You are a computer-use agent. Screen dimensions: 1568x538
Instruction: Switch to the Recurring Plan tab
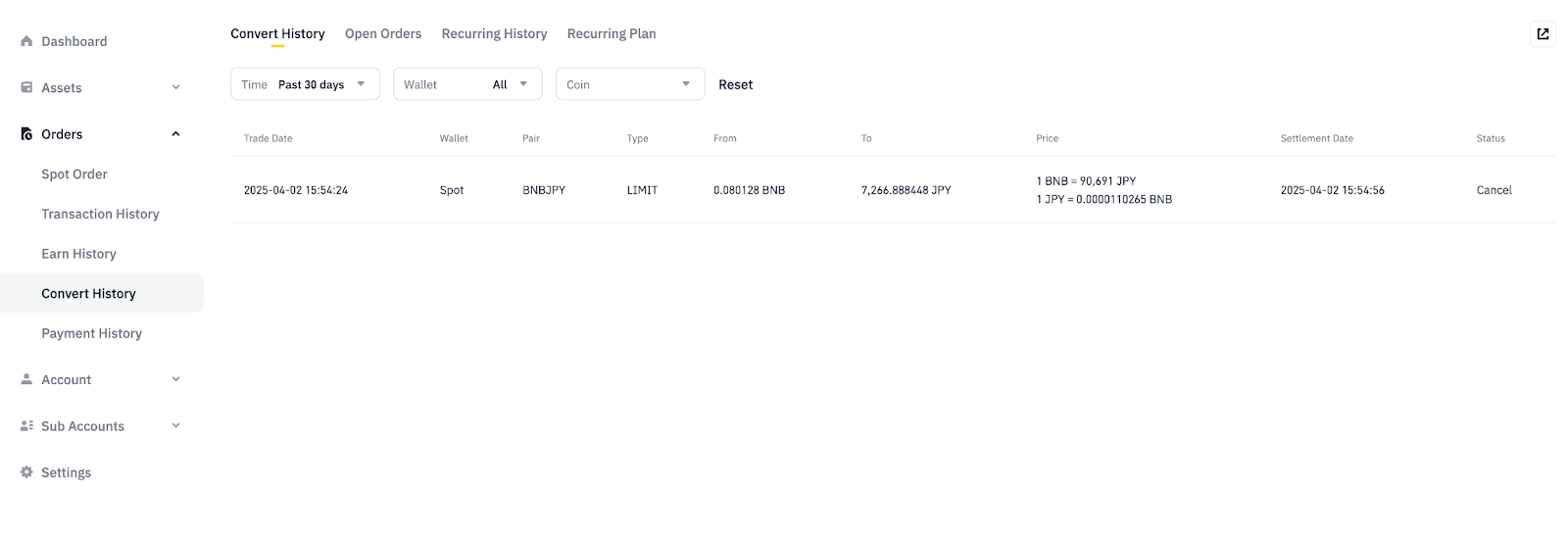click(612, 33)
